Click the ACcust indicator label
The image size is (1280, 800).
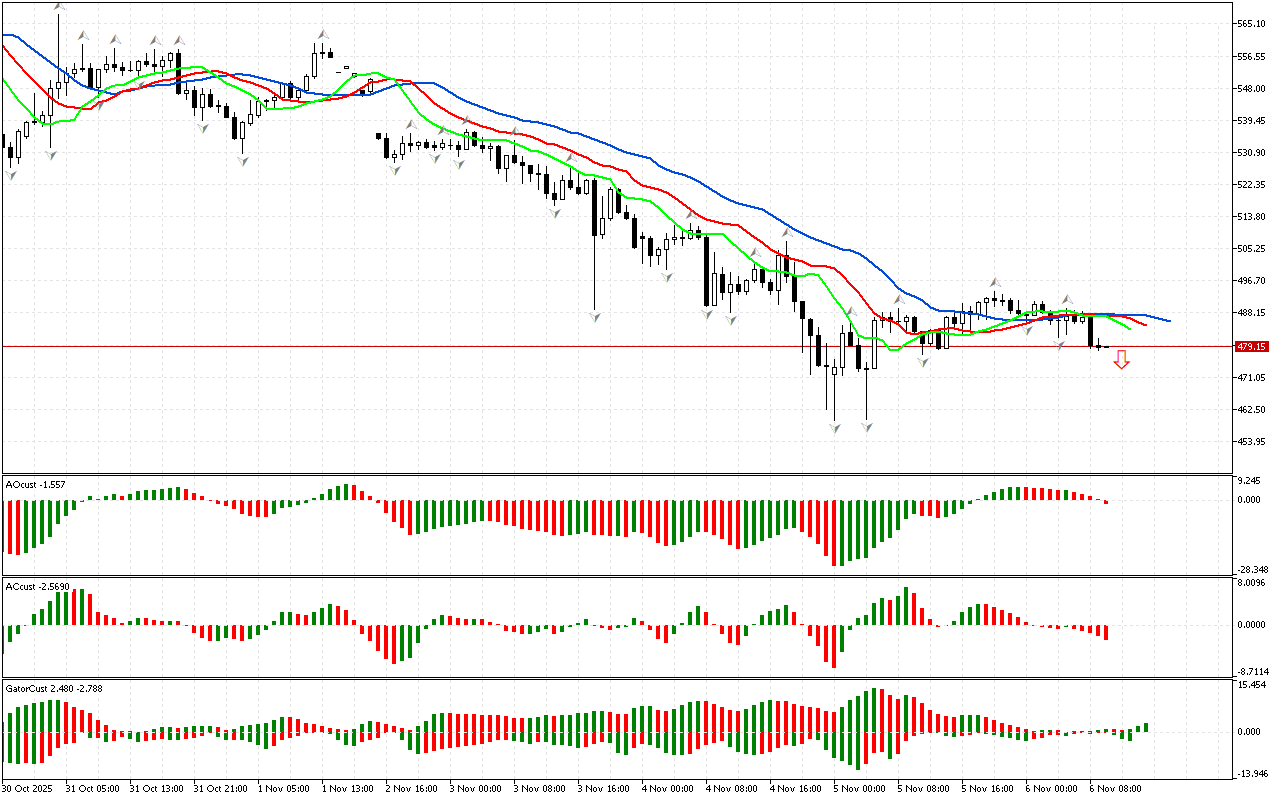(37, 586)
